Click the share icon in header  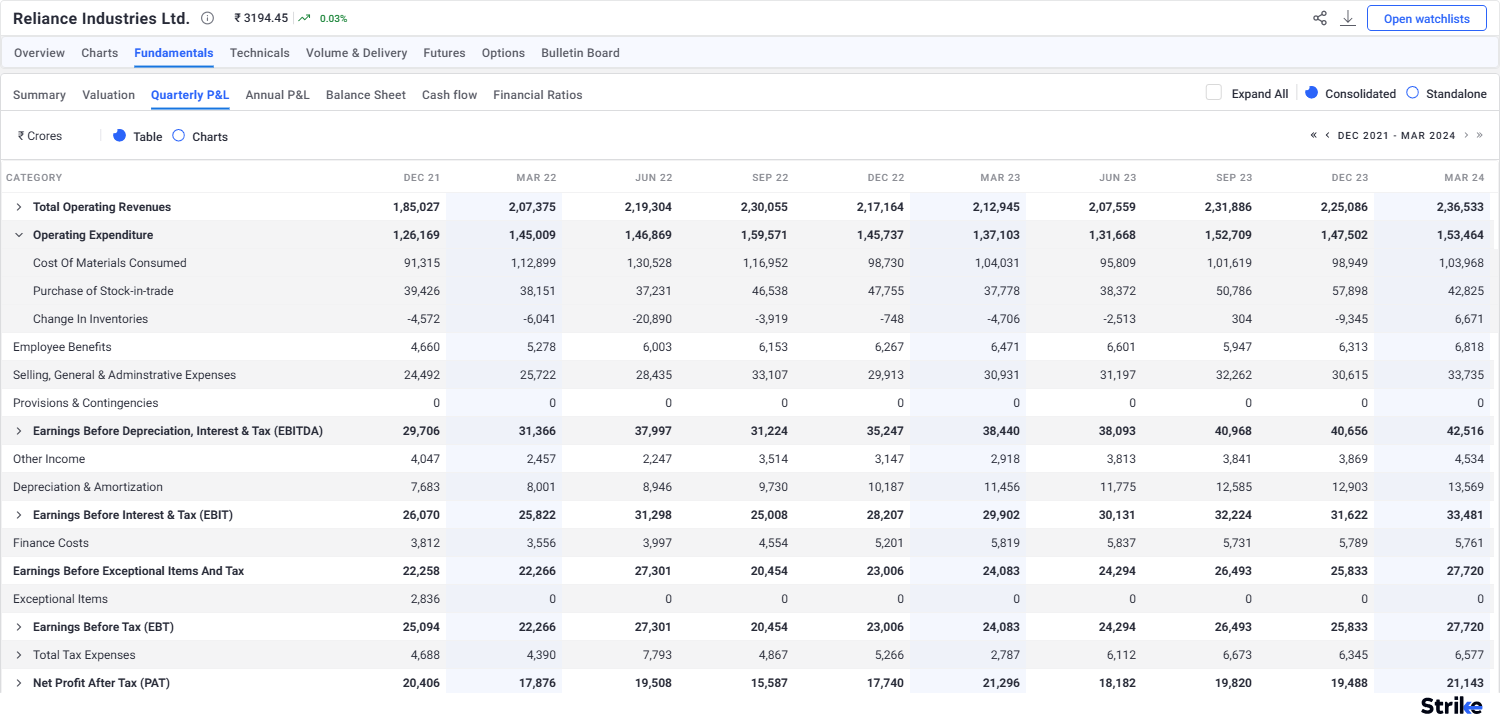click(x=1320, y=18)
